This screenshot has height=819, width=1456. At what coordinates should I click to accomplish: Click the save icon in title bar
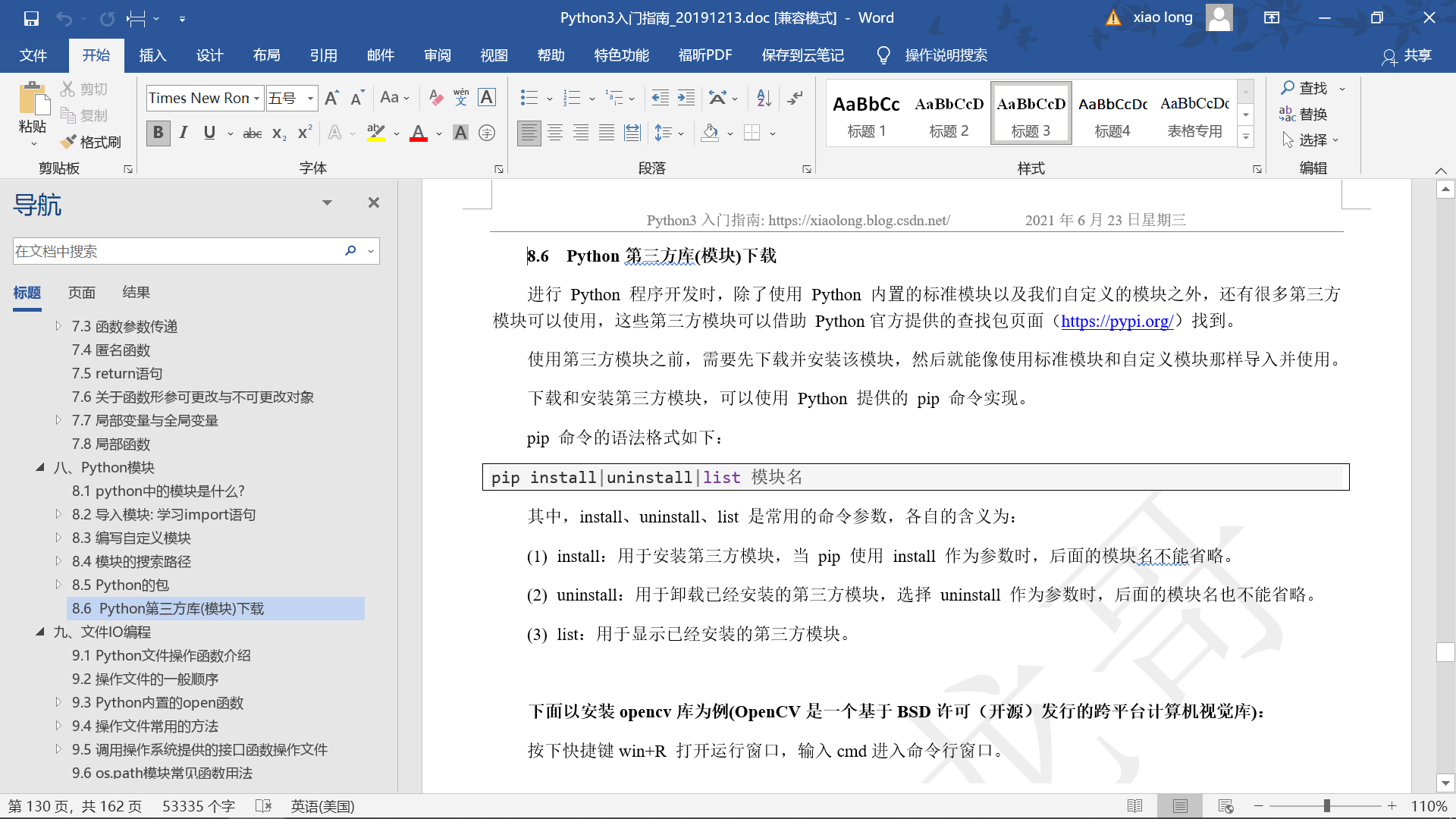click(x=31, y=18)
